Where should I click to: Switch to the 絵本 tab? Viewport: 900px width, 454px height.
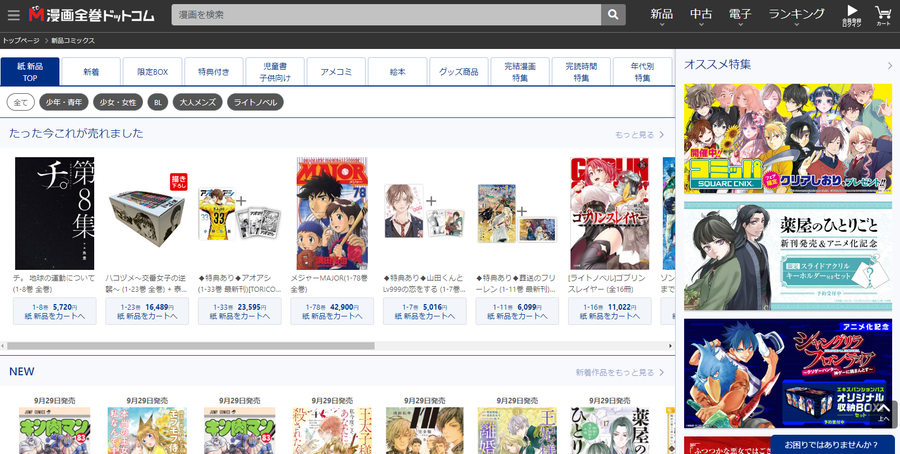(x=397, y=72)
